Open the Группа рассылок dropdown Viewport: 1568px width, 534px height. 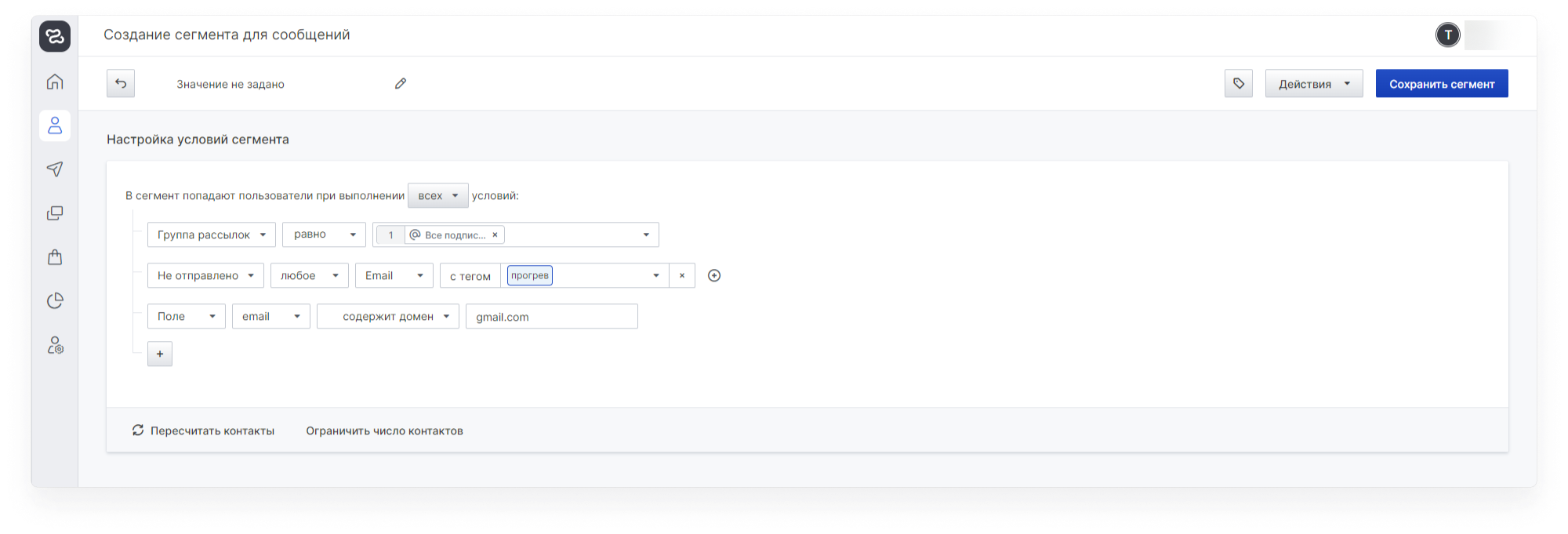pos(212,234)
